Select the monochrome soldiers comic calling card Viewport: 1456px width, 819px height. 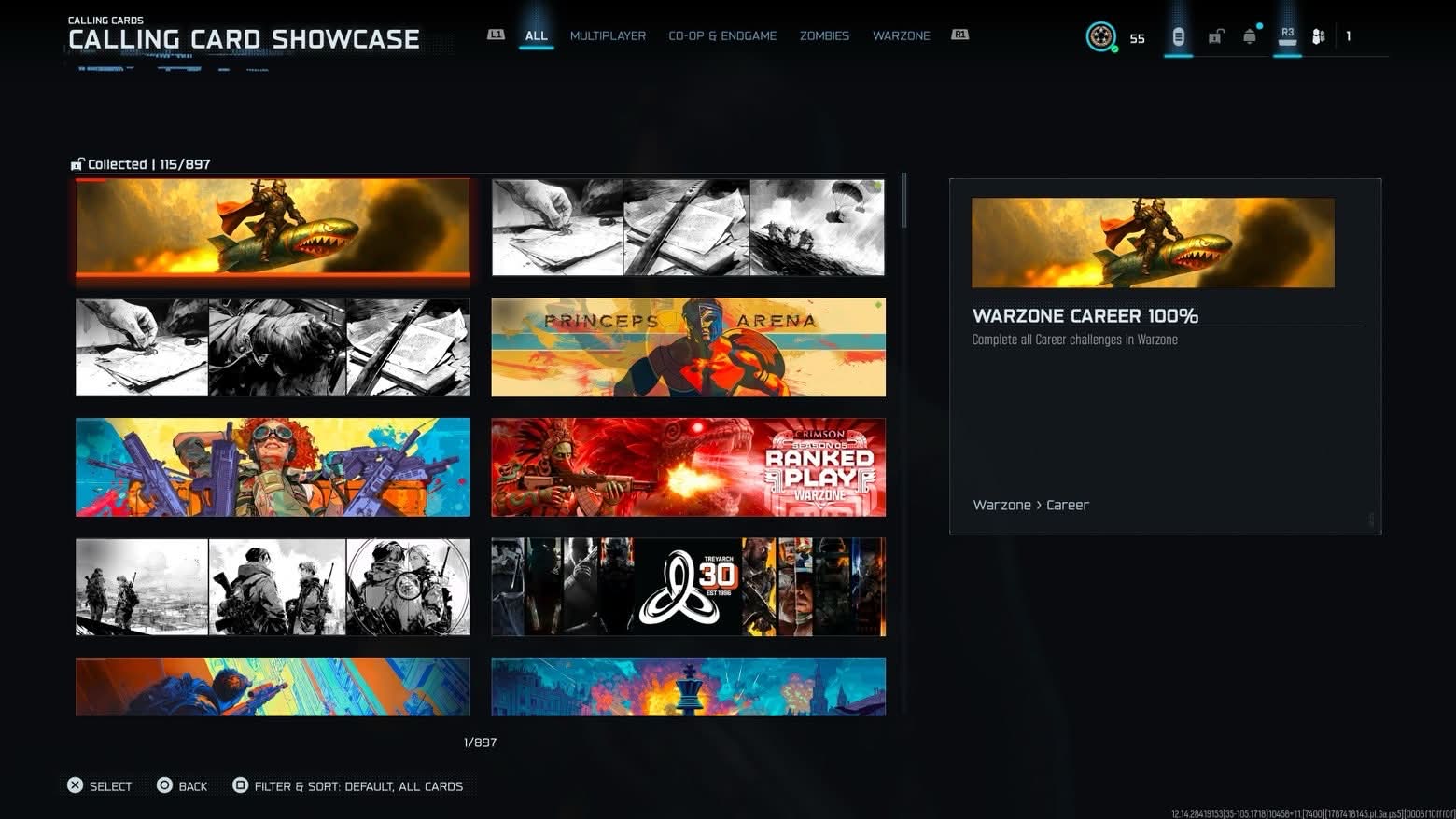[x=273, y=587]
